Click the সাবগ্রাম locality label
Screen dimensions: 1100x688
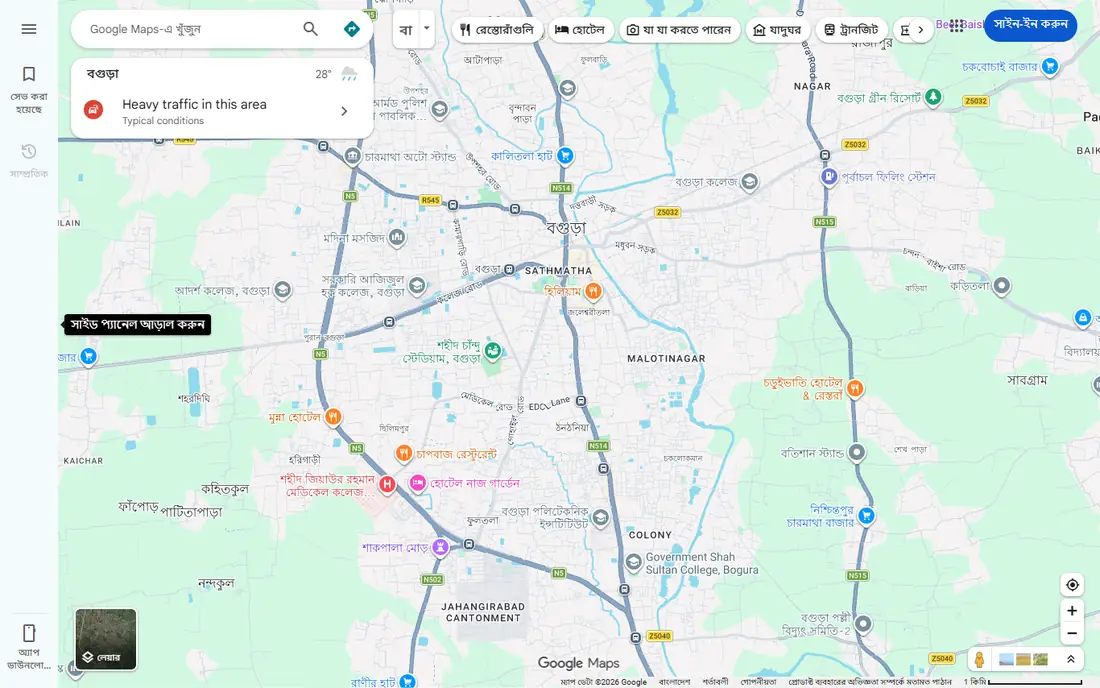pos(1027,380)
